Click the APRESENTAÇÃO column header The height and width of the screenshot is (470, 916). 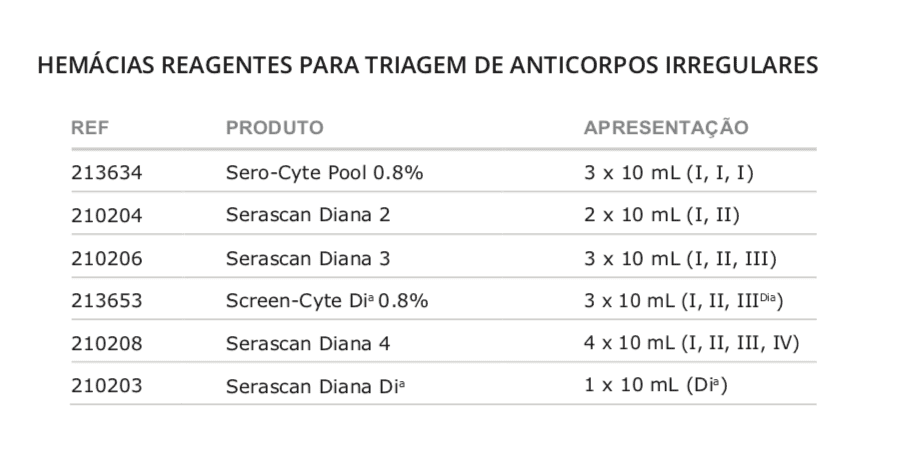(666, 127)
